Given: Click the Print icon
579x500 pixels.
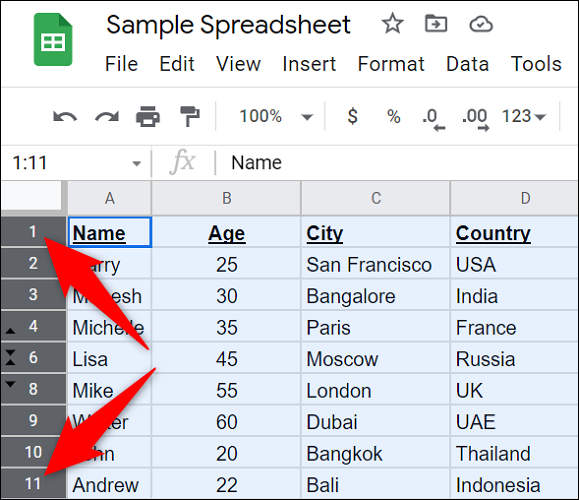Looking at the screenshot, I should (148, 117).
